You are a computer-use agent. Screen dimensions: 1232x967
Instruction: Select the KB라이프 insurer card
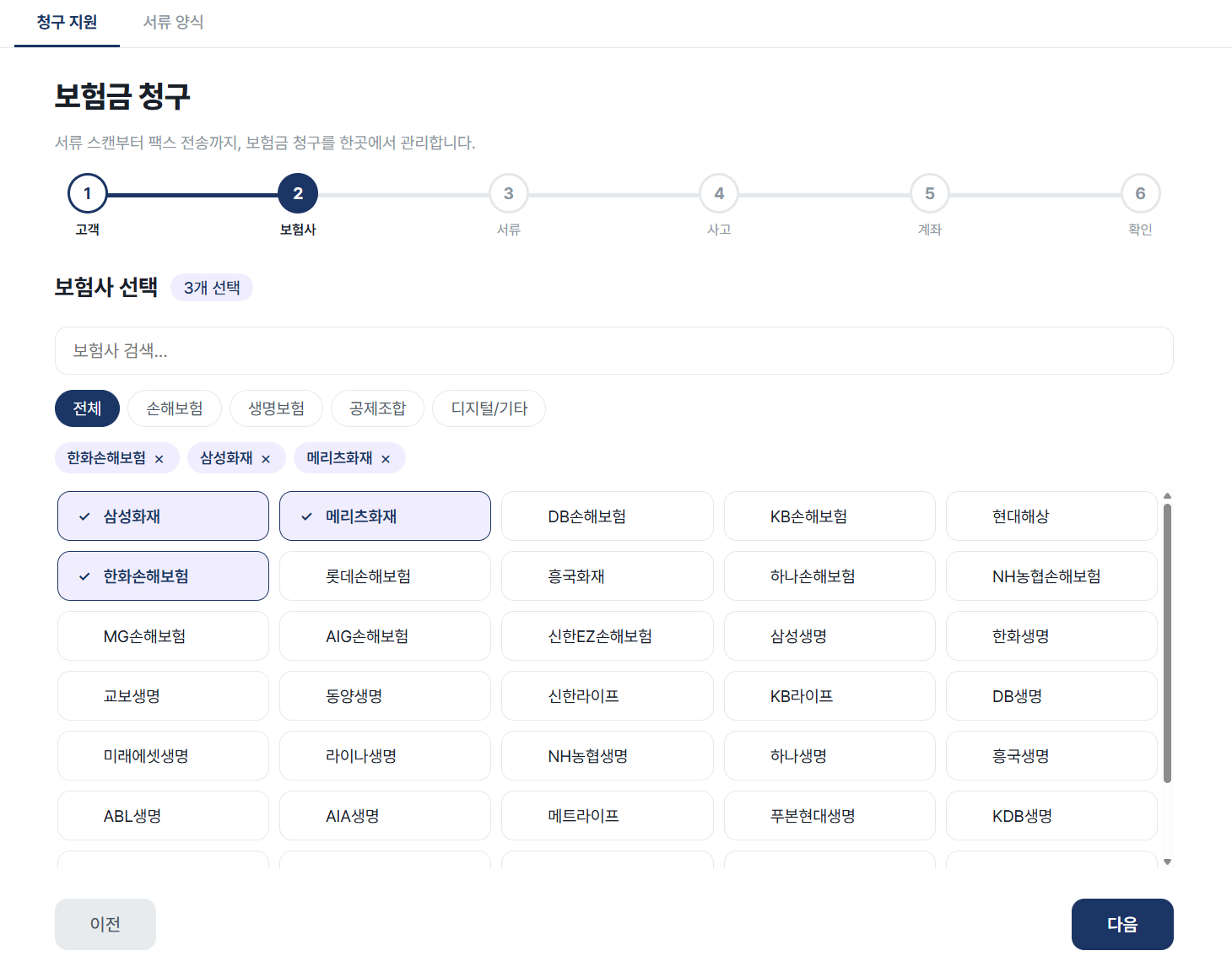[829, 696]
